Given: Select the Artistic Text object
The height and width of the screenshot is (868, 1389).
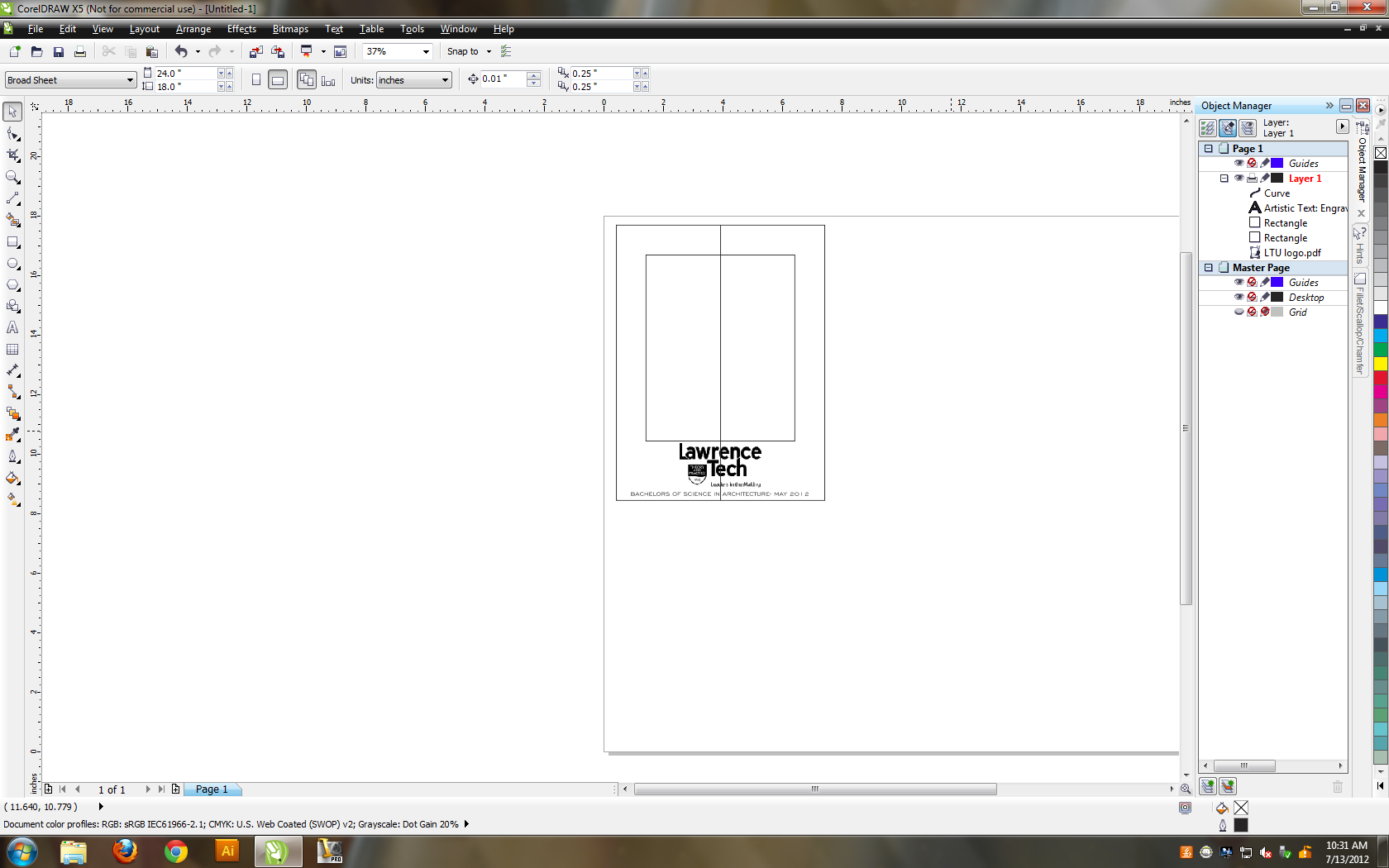Looking at the screenshot, I should (x=1298, y=208).
